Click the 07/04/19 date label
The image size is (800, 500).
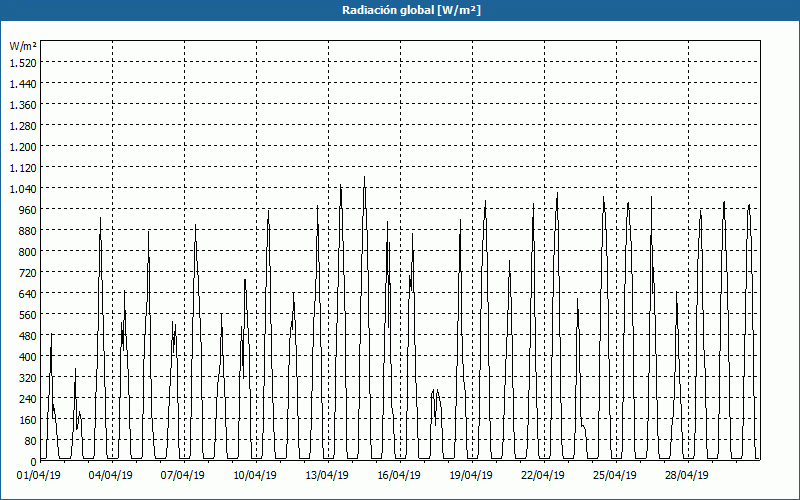point(183,476)
